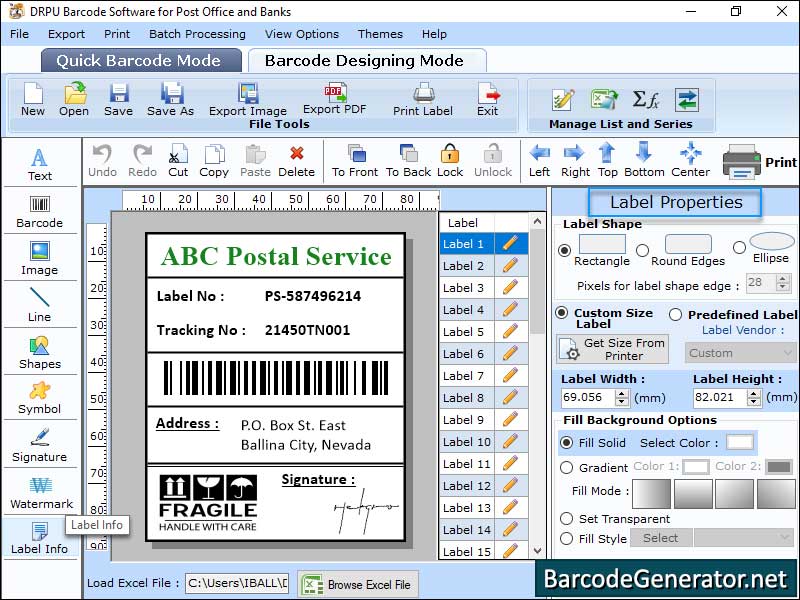Enable the Gradient fill option

[567, 467]
